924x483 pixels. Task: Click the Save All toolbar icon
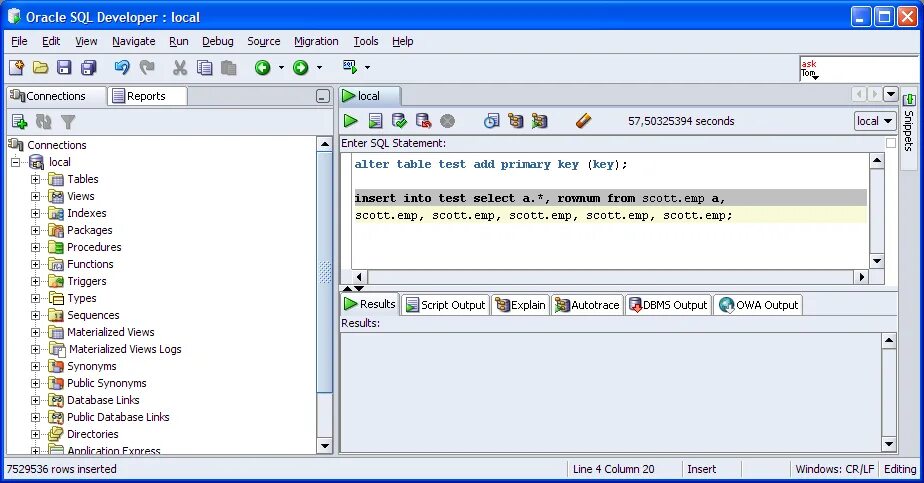coord(88,68)
